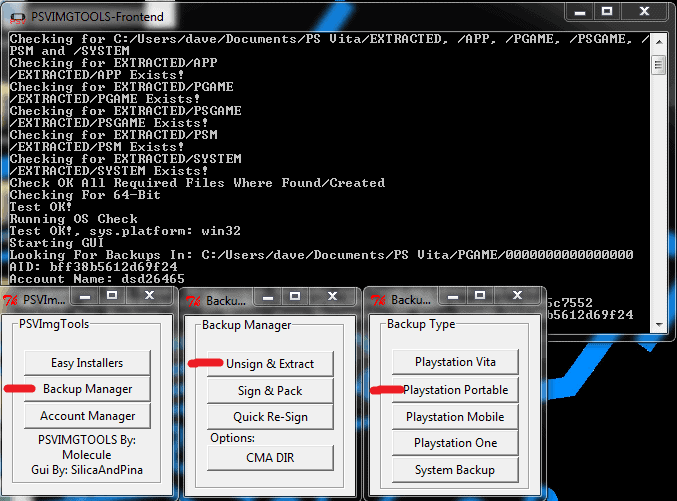This screenshot has width=677, height=501.
Task: Click the 'Molecule' credit text
Action: (87, 455)
